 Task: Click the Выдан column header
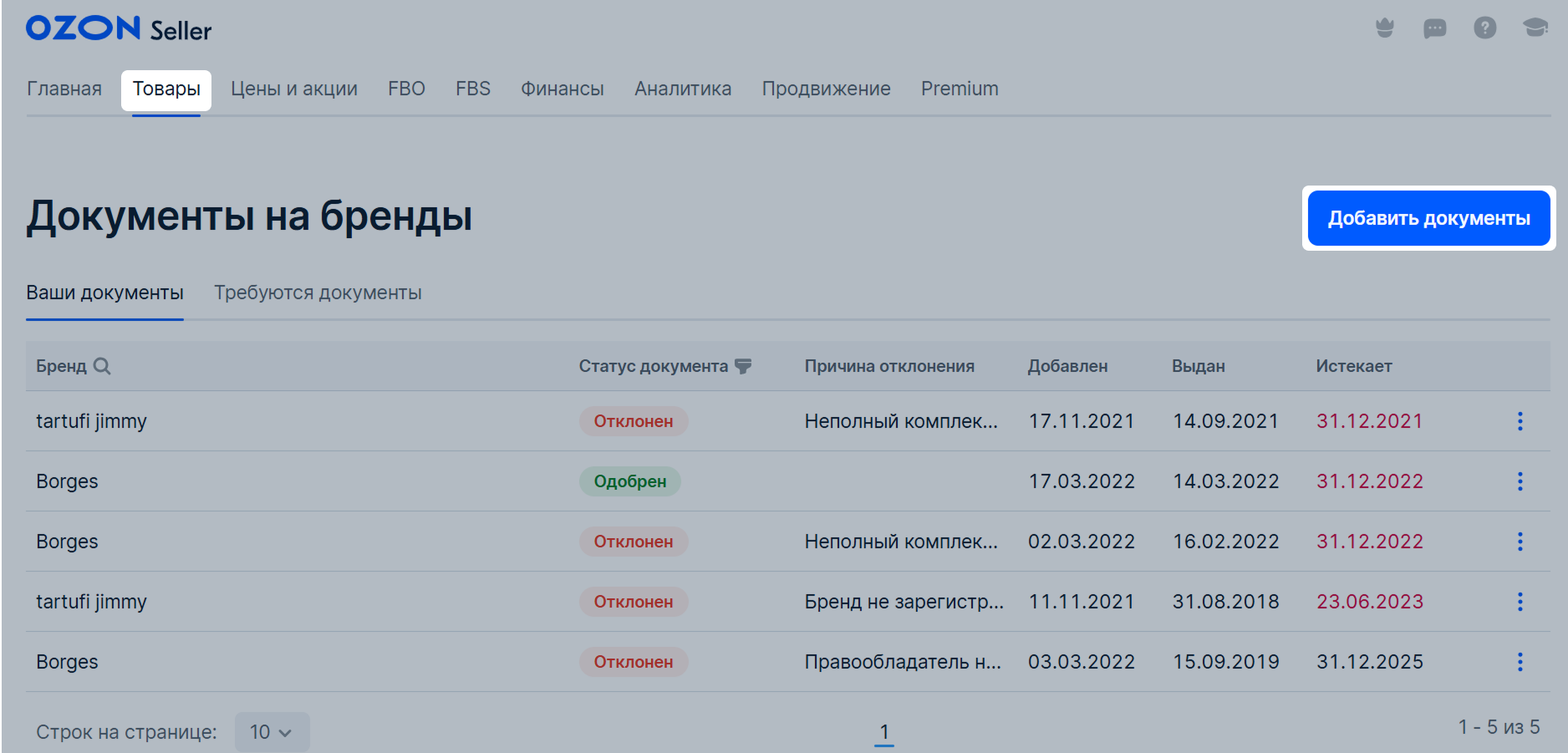[1199, 366]
